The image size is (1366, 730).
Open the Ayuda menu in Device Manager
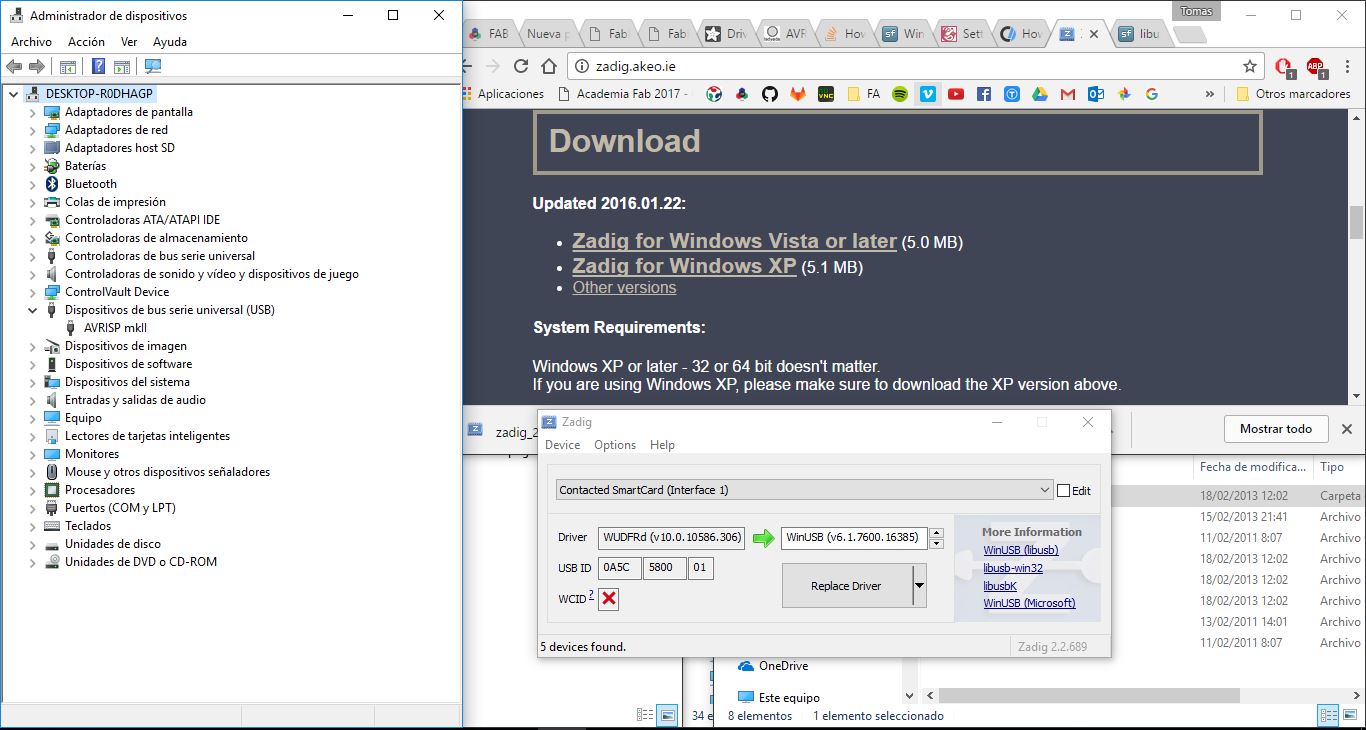coord(170,42)
